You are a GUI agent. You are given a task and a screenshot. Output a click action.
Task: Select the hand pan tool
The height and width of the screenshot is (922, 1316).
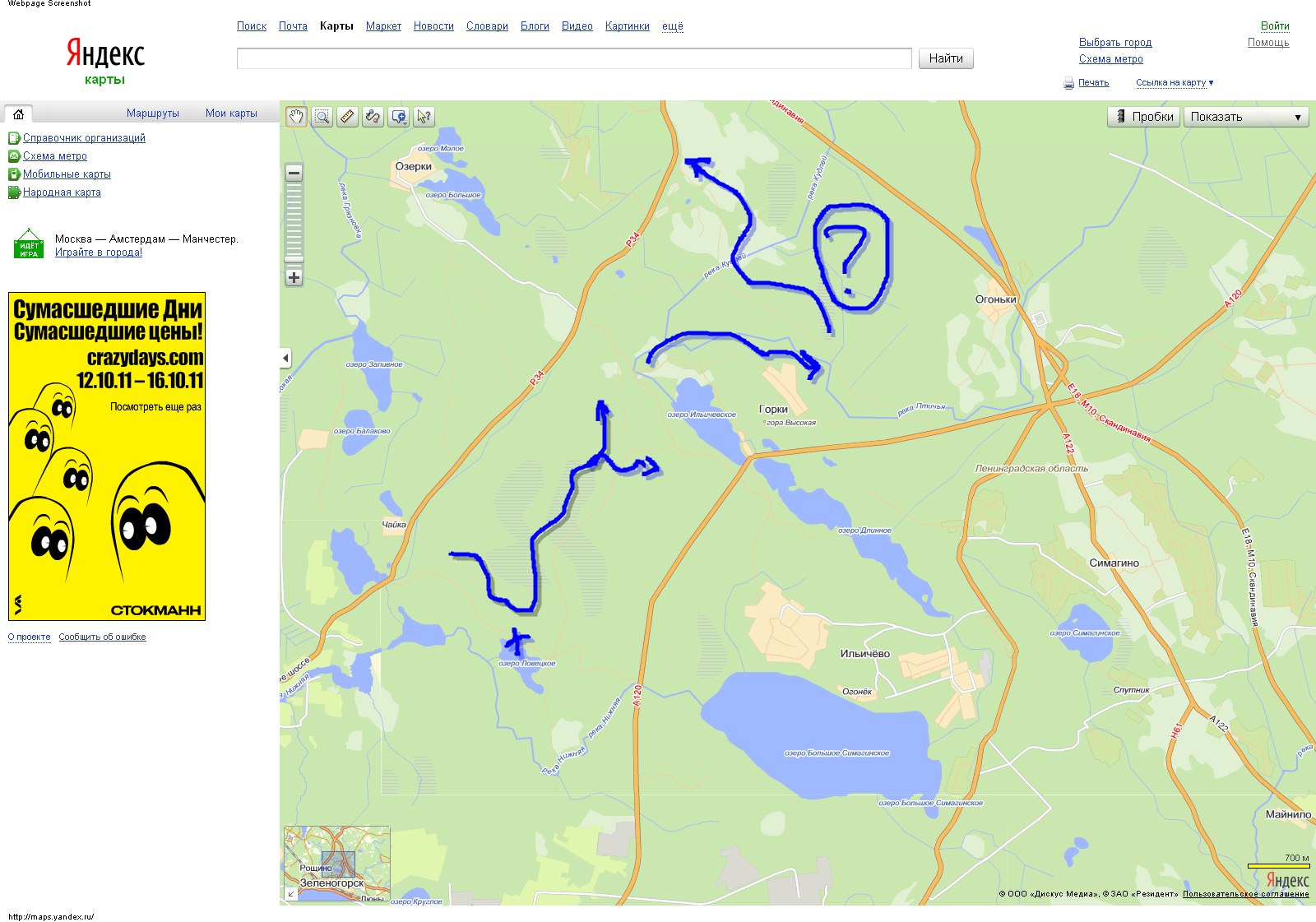[x=296, y=117]
